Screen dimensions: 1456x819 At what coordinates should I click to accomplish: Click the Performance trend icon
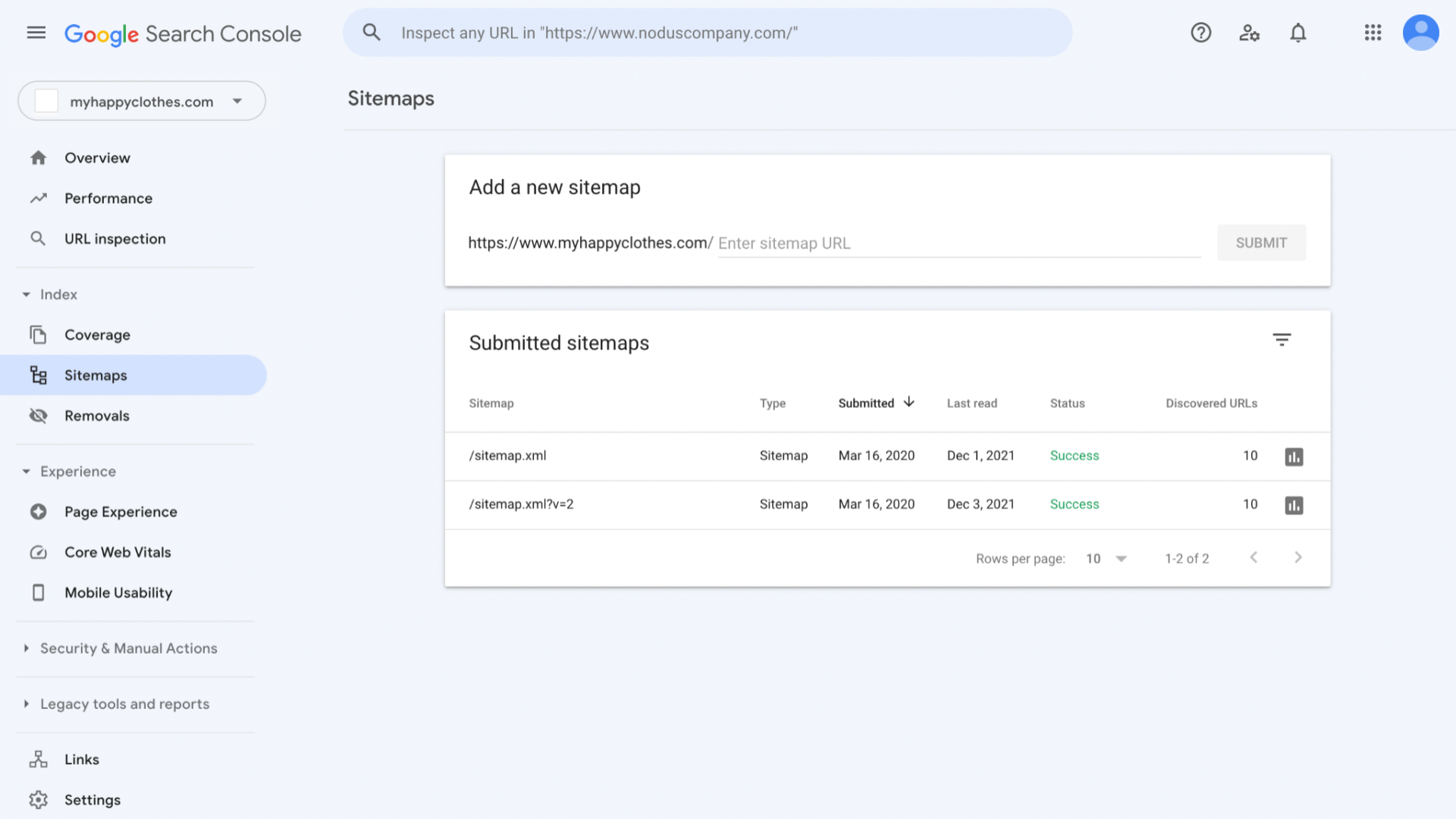[x=38, y=198]
